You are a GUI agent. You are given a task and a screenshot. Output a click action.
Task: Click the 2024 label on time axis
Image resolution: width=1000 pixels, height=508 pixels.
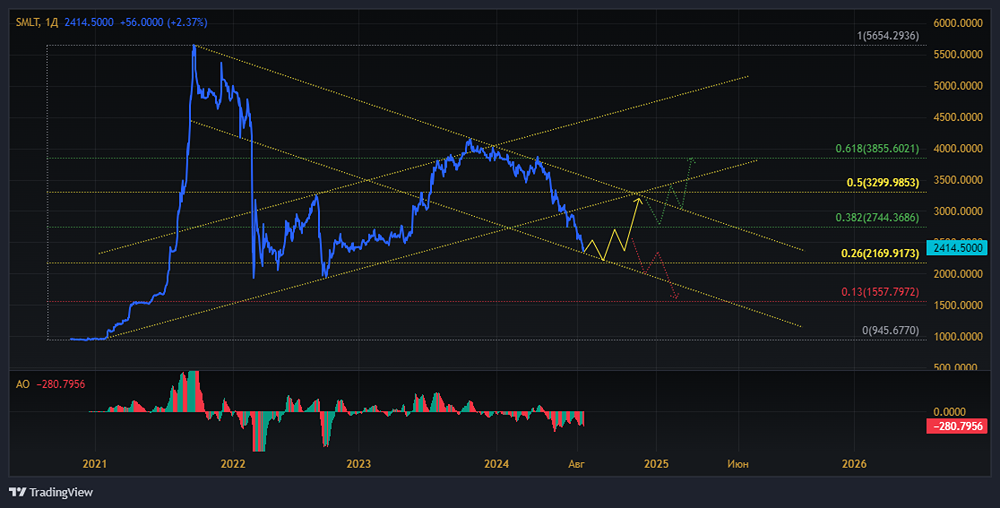497,464
